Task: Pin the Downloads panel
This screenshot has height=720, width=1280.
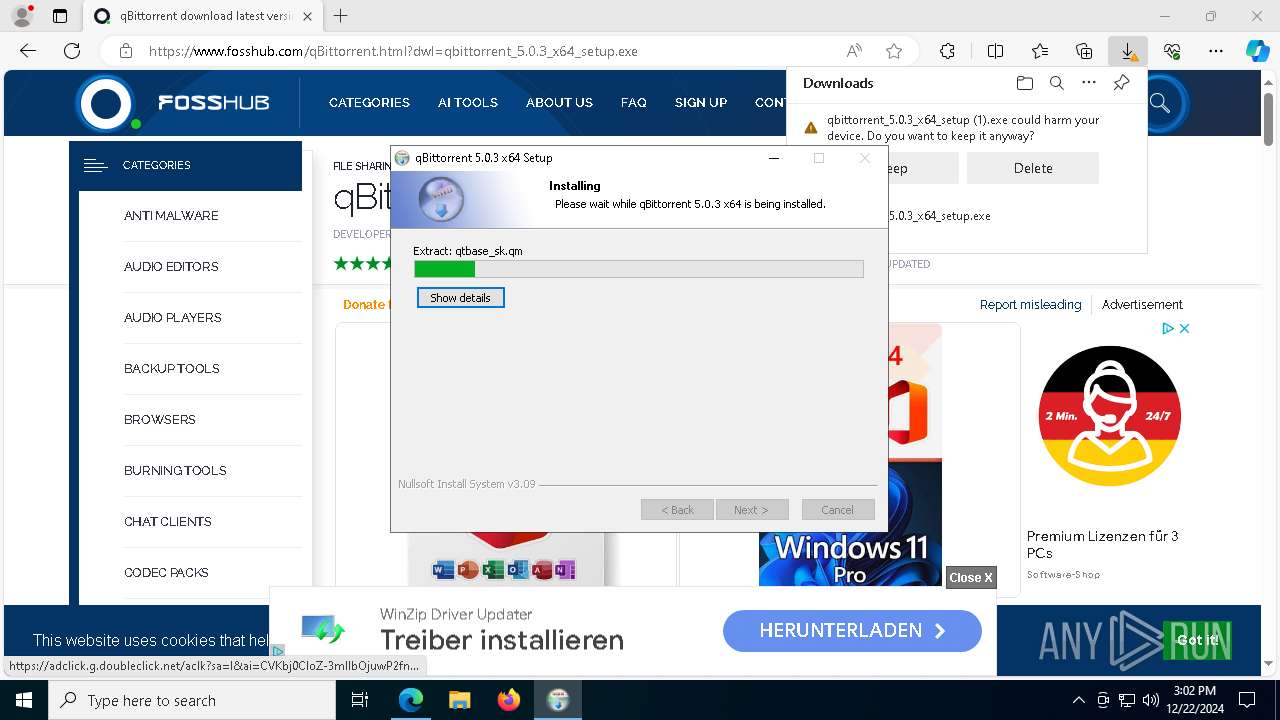Action: (1122, 83)
